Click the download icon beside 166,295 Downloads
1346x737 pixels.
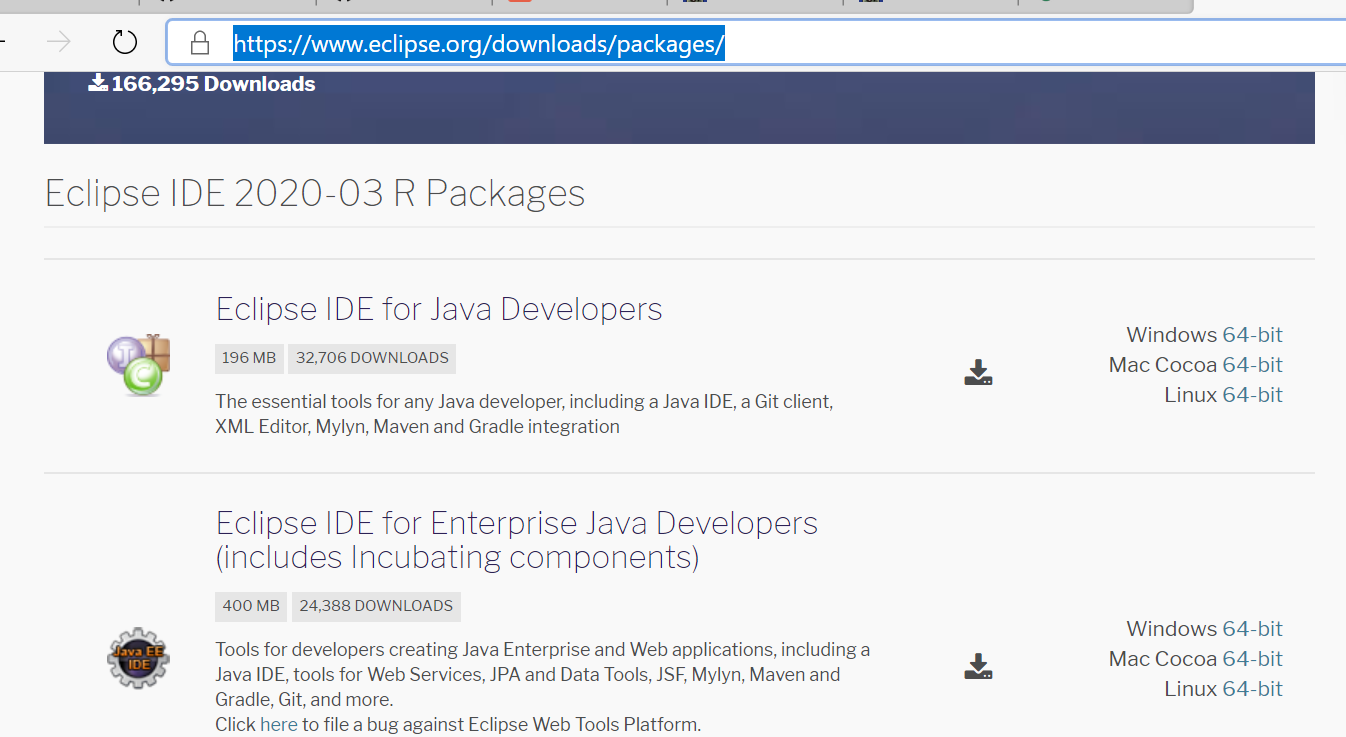pos(97,82)
